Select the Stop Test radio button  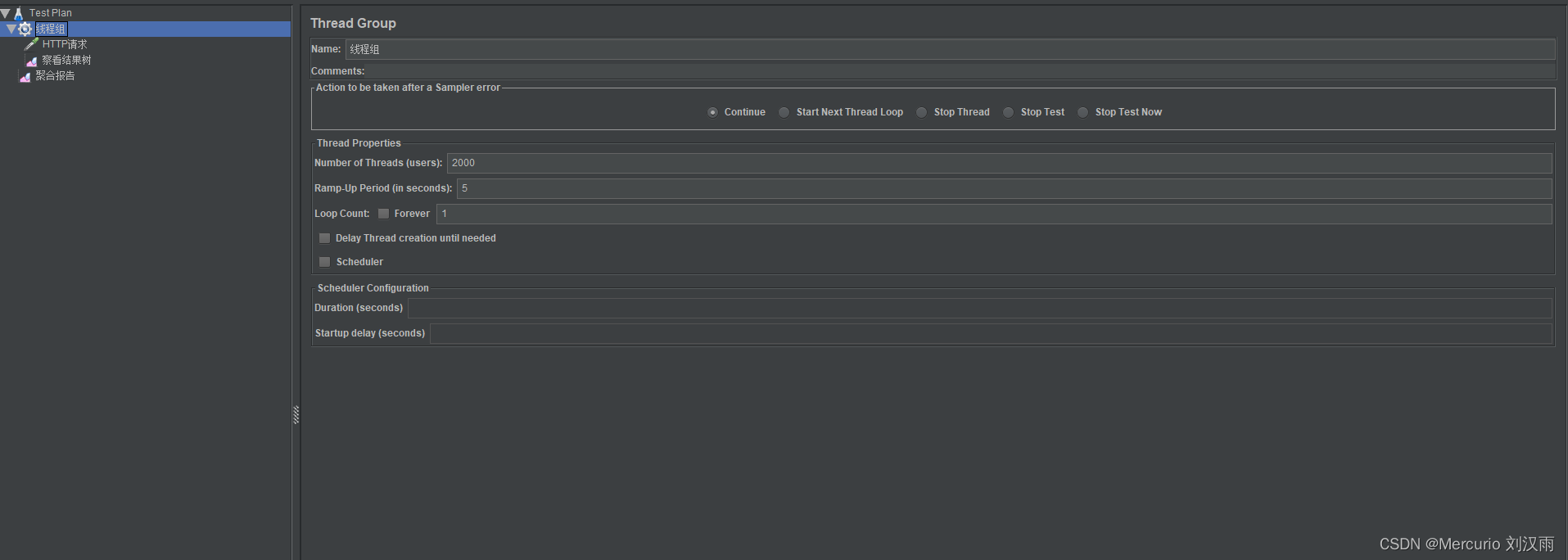(x=1008, y=112)
